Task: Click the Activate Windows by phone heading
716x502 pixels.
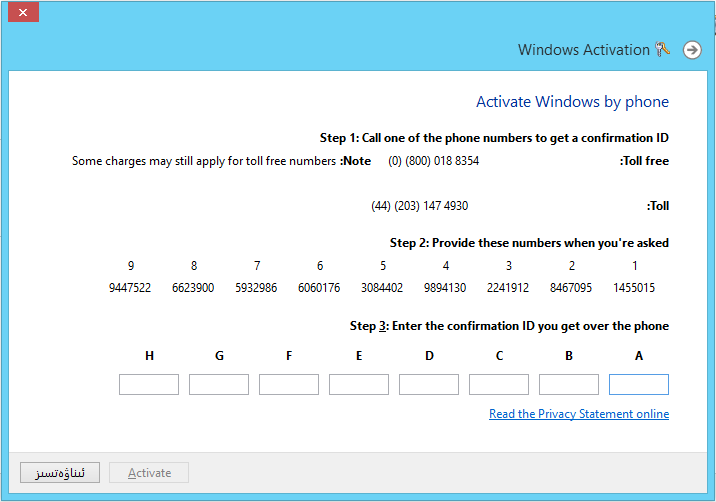Action: 572,101
